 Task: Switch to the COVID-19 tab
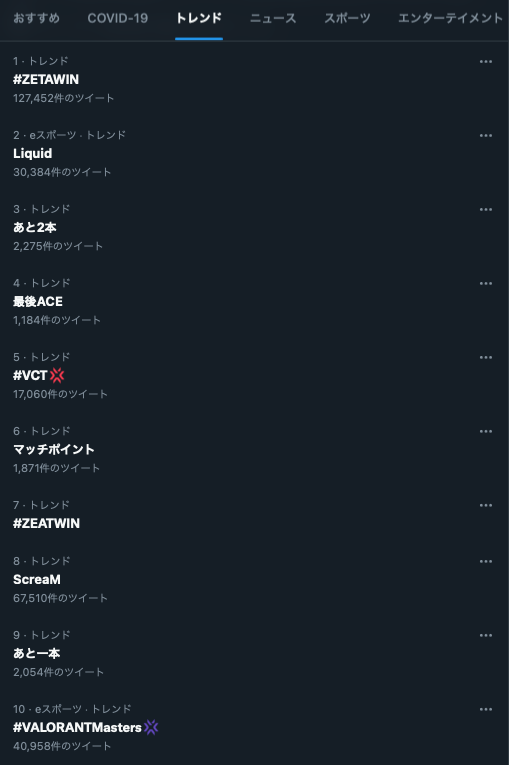tap(118, 19)
